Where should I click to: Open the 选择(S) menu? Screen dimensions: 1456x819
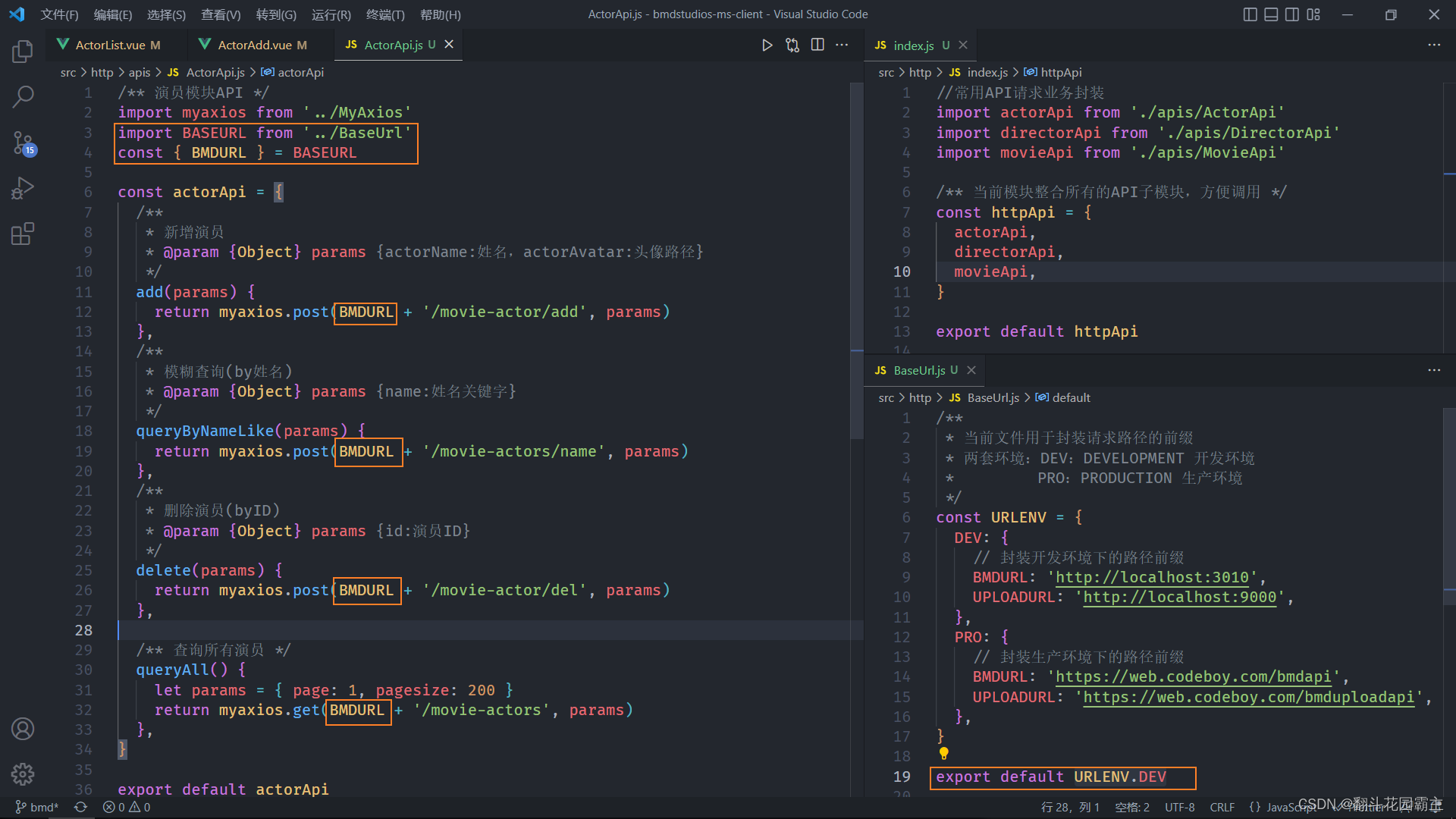point(166,14)
